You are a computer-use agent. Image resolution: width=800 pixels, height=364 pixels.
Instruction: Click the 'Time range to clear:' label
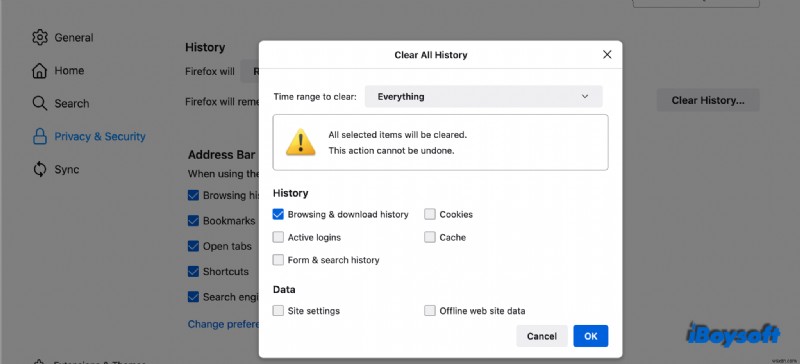click(315, 96)
